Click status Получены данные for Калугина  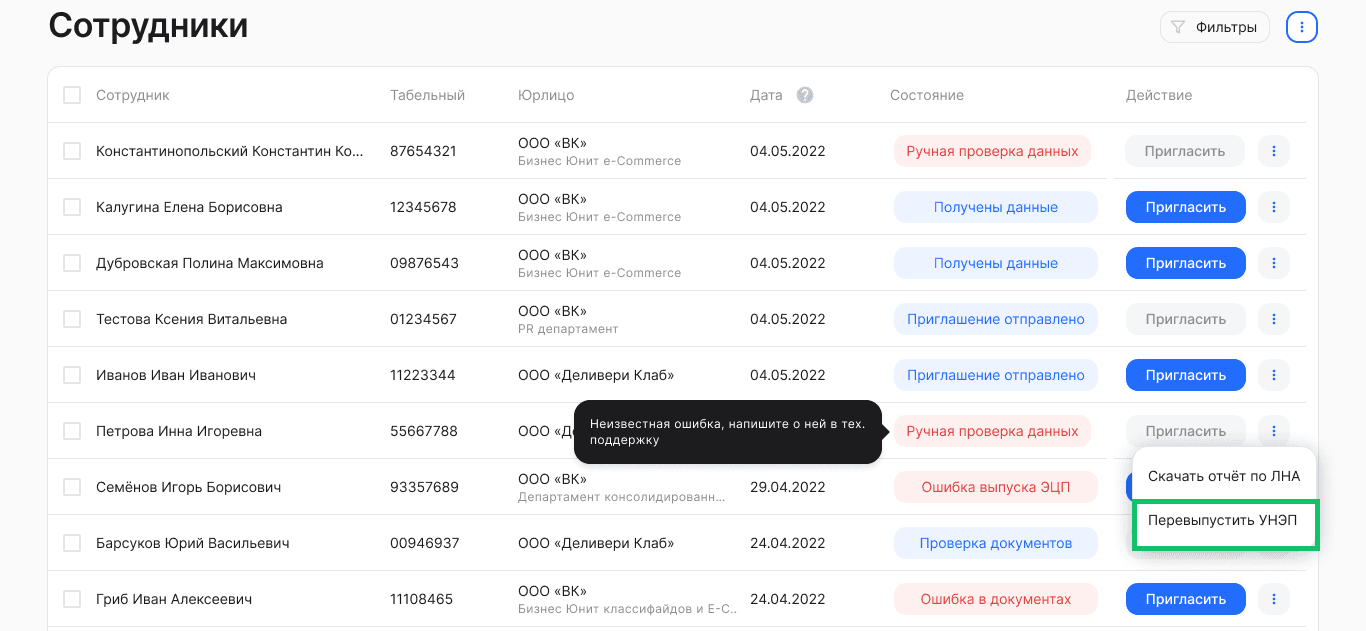click(996, 207)
